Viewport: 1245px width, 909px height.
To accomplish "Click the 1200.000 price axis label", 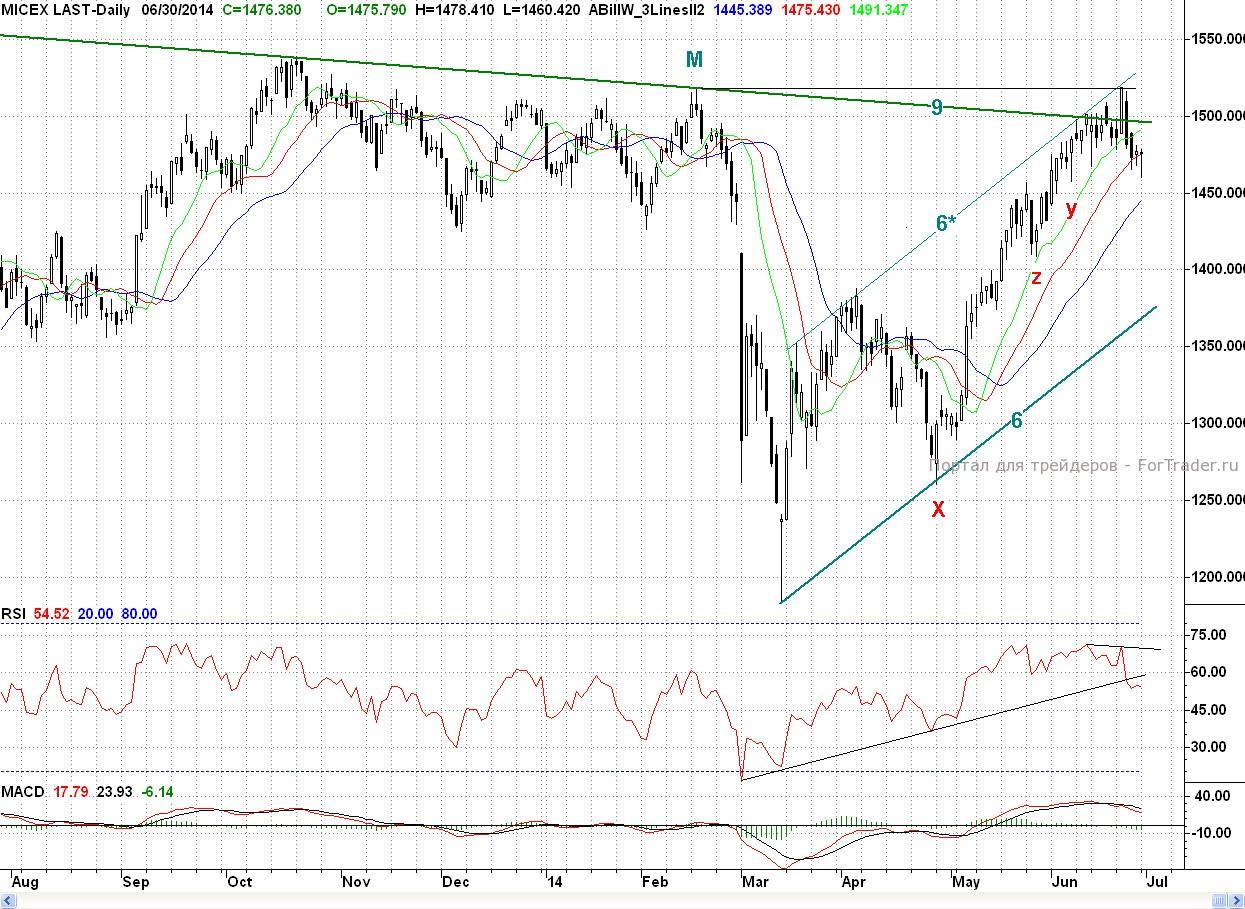I will (1217, 577).
